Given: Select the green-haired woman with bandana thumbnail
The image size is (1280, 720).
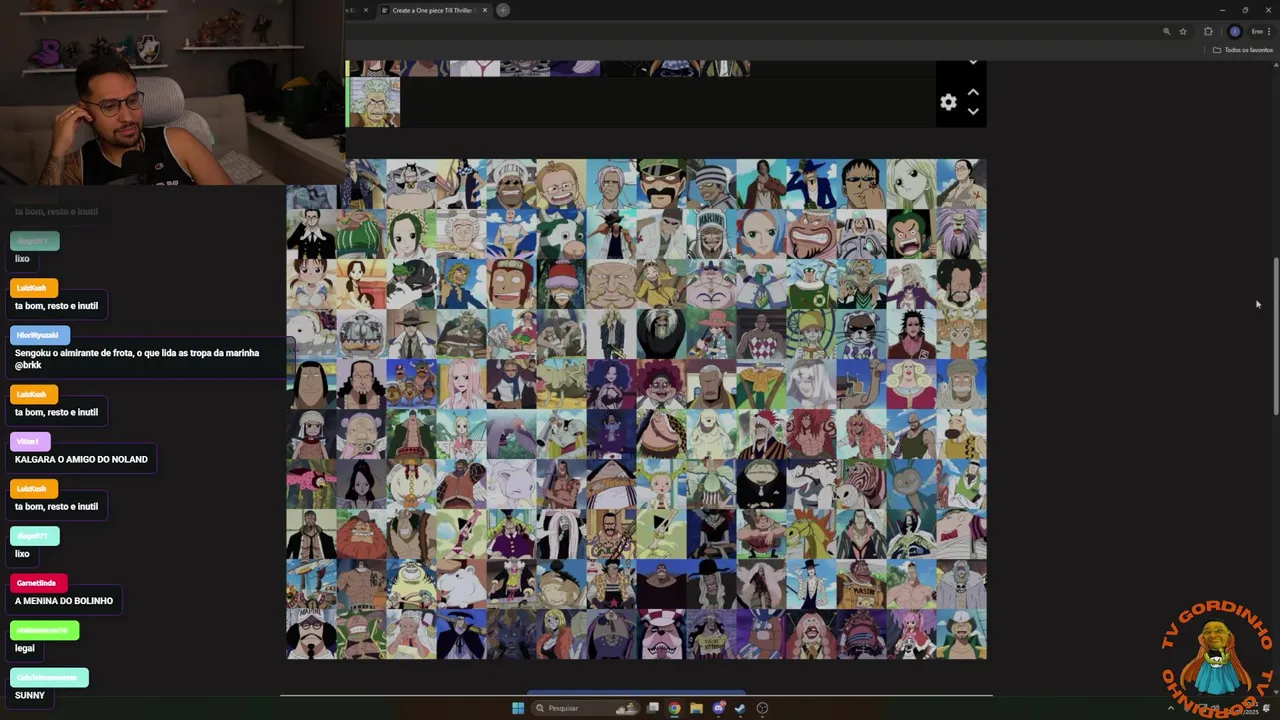Looking at the screenshot, I should coord(412,235).
